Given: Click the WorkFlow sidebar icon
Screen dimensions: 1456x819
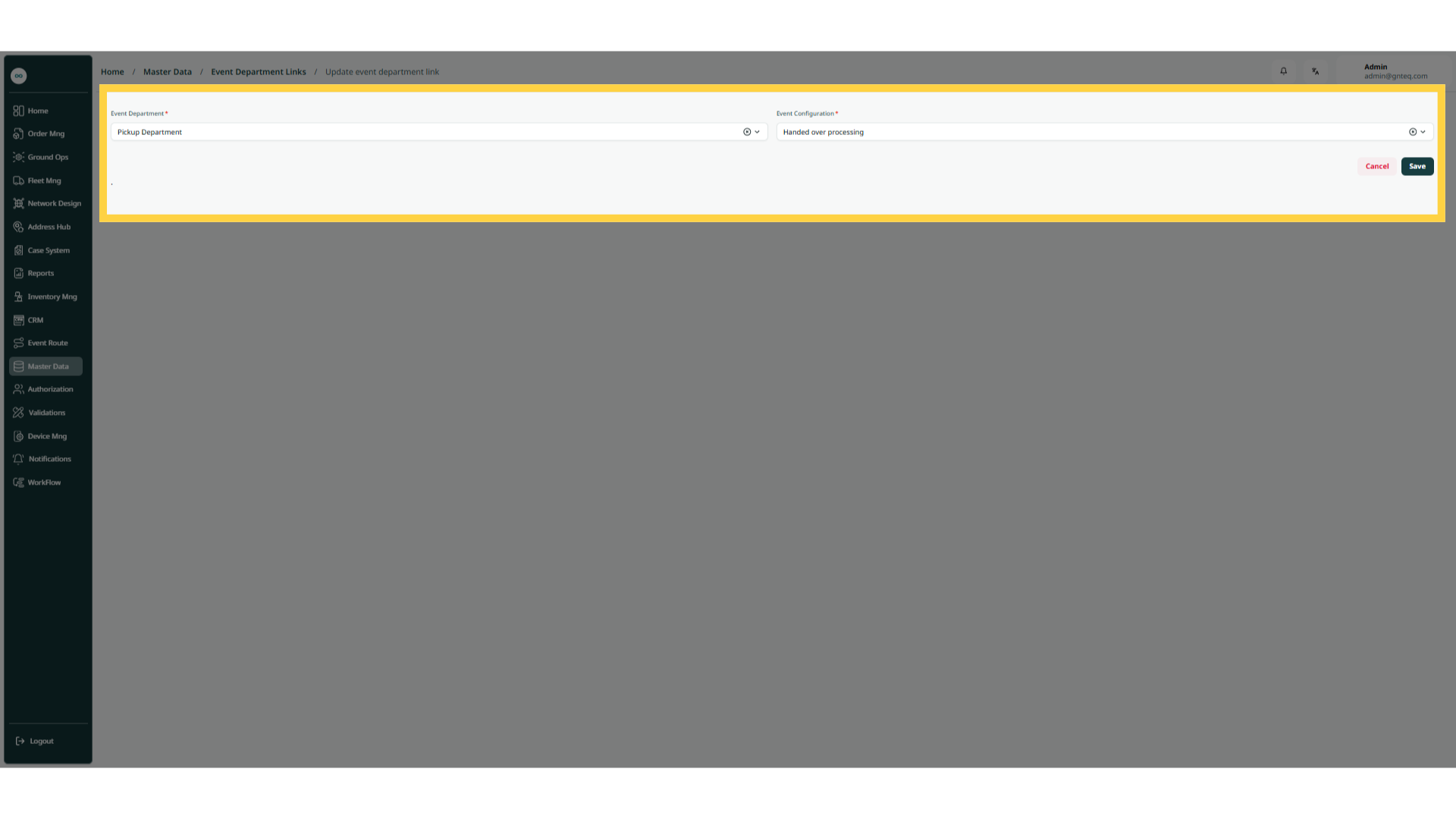Looking at the screenshot, I should [18, 482].
